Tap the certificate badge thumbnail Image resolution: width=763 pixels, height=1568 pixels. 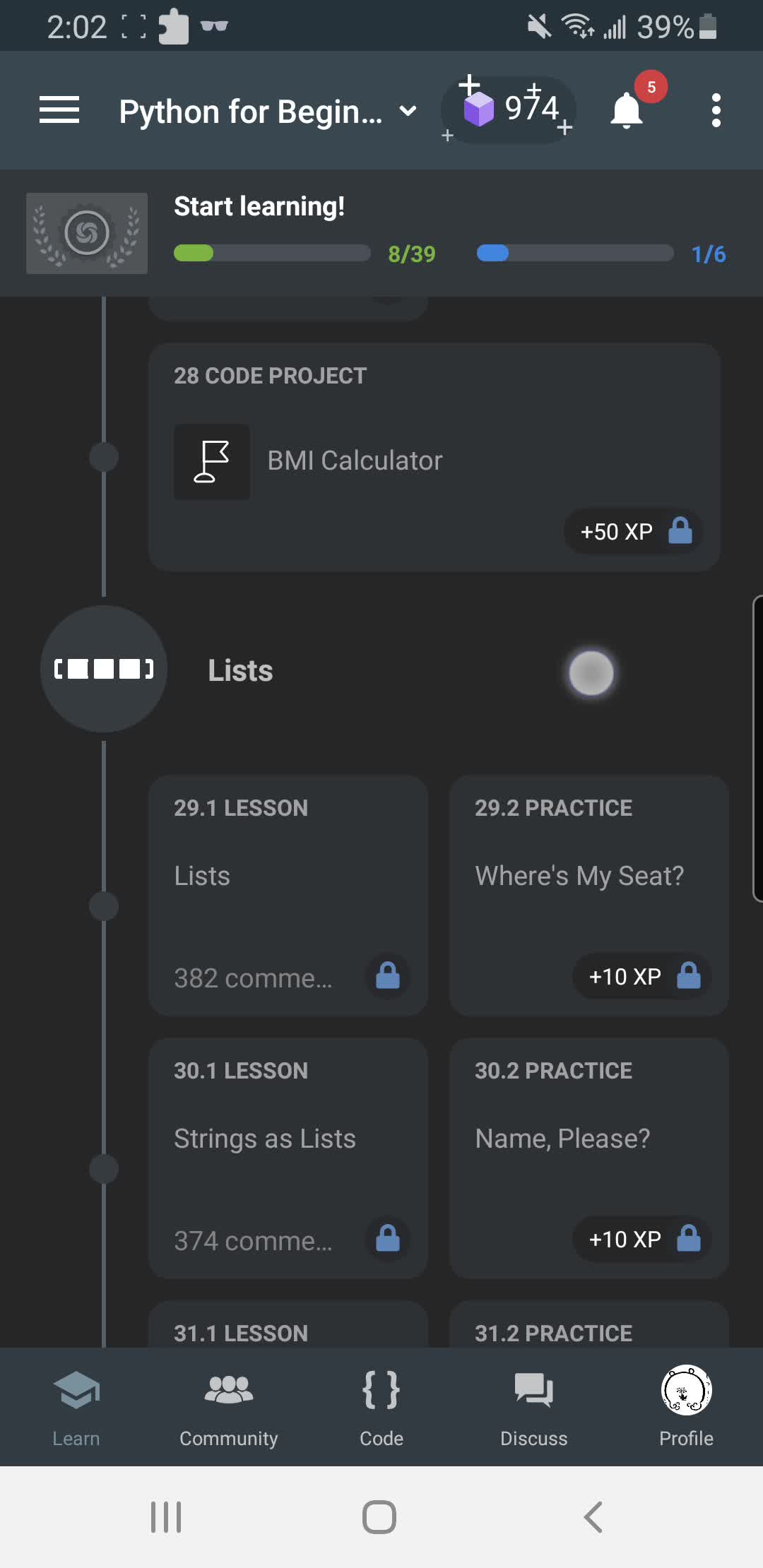click(87, 233)
